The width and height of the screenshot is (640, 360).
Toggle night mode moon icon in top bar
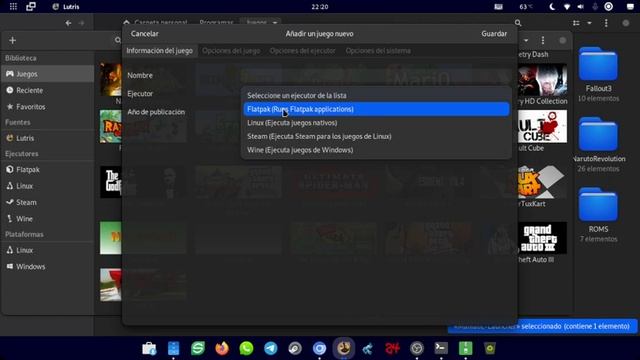coord(552,7)
